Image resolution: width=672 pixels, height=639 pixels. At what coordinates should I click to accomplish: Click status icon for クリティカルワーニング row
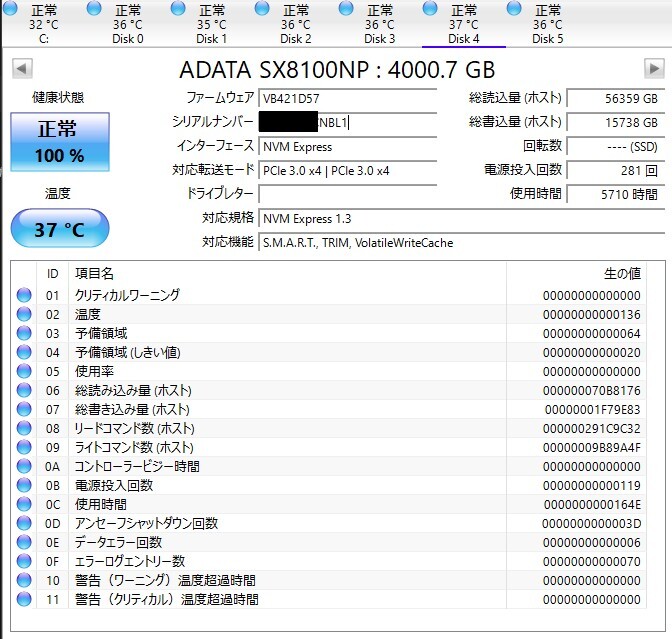click(x=24, y=295)
